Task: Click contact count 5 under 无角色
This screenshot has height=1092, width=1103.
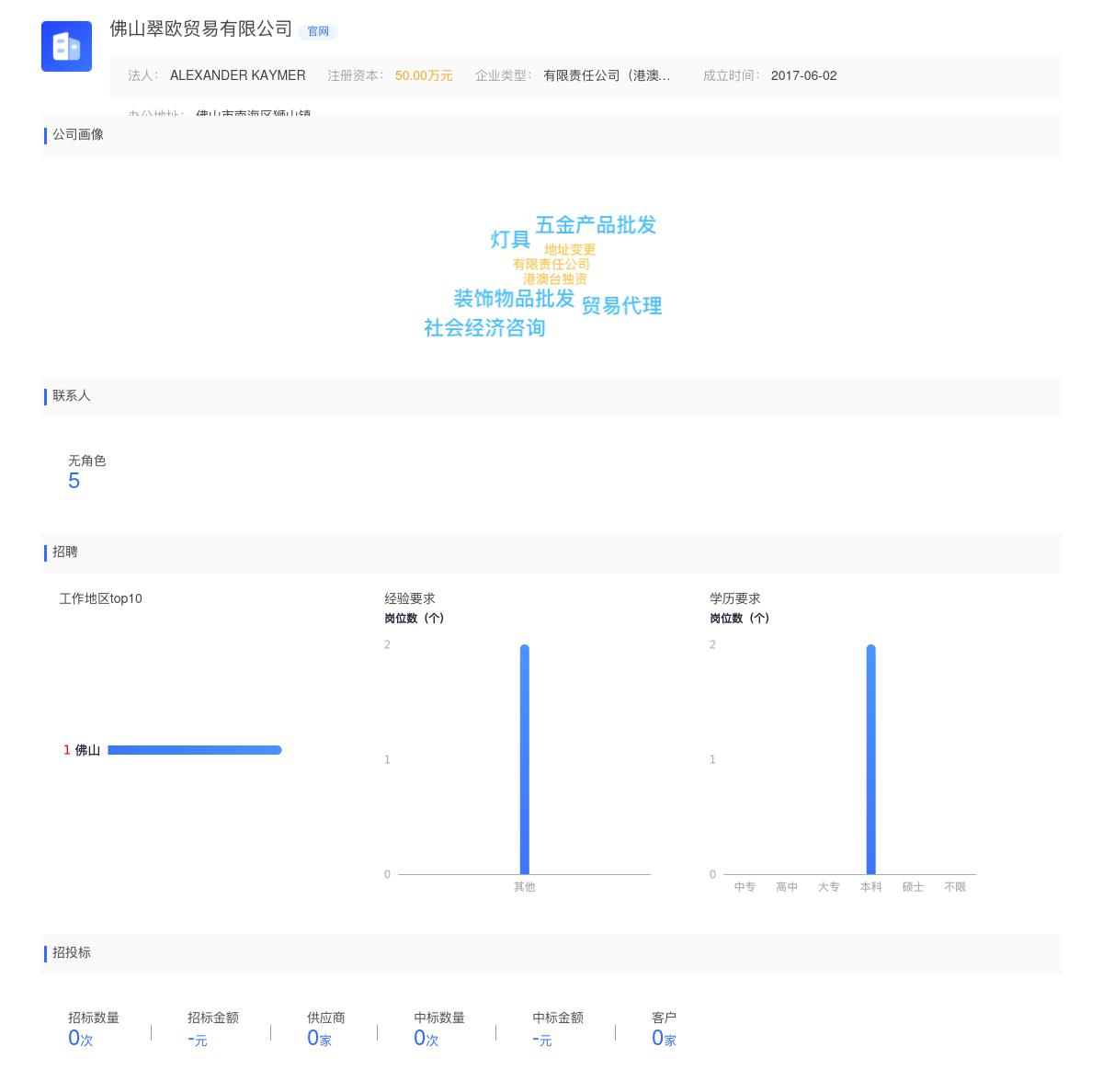Action: point(74,481)
